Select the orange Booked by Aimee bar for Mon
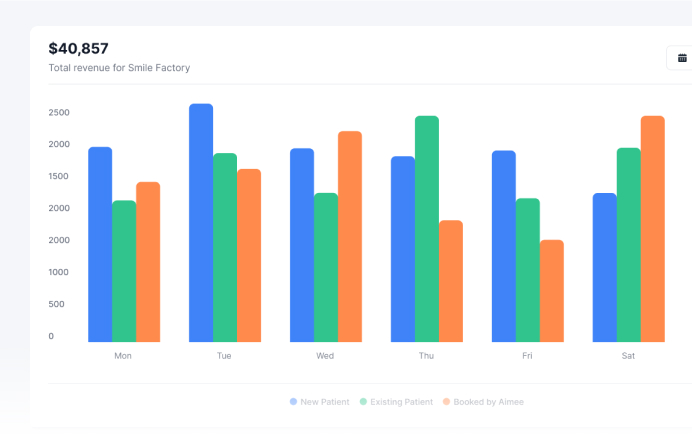The height and width of the screenshot is (441, 692). (x=148, y=262)
